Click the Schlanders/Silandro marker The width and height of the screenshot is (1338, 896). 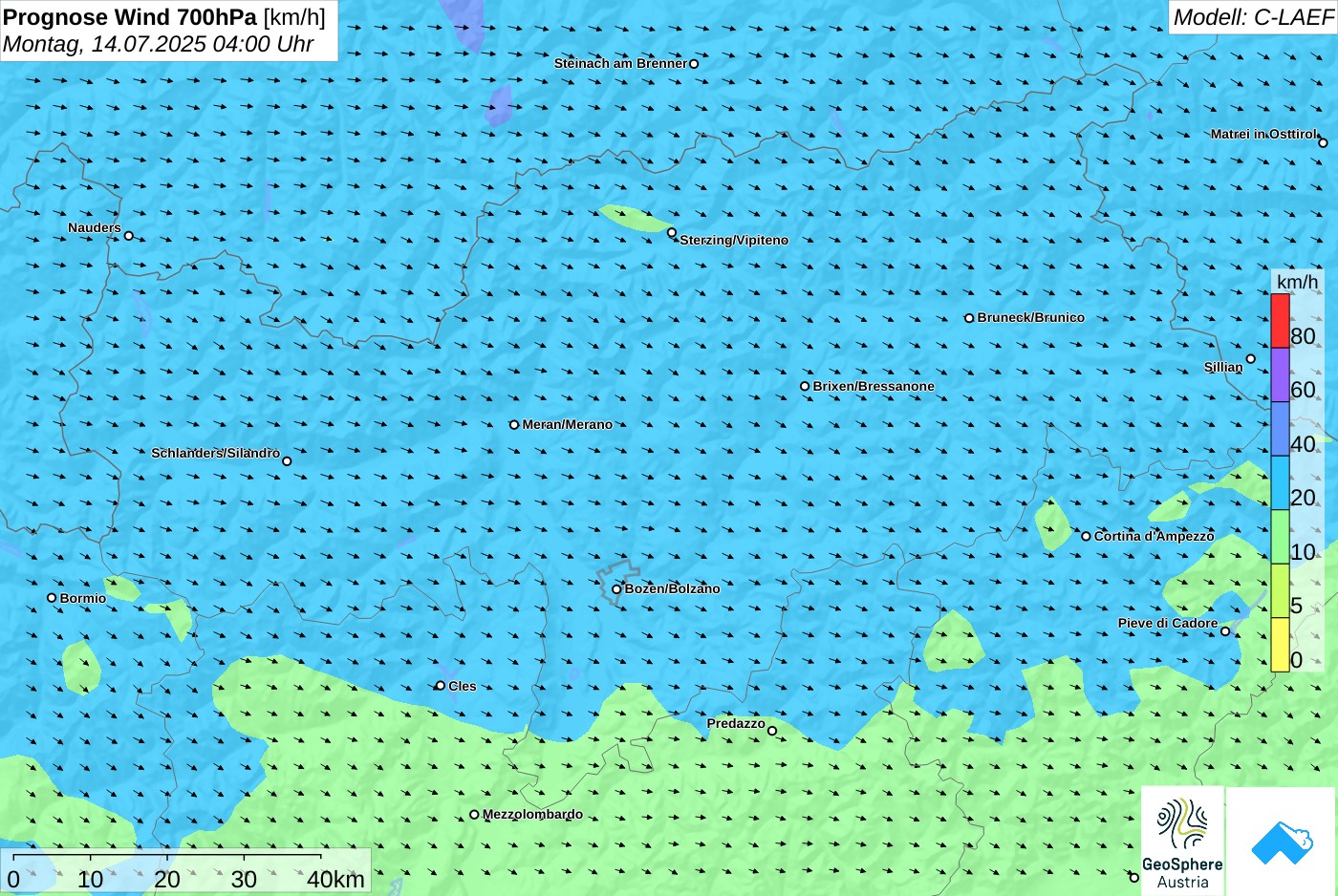tap(287, 461)
